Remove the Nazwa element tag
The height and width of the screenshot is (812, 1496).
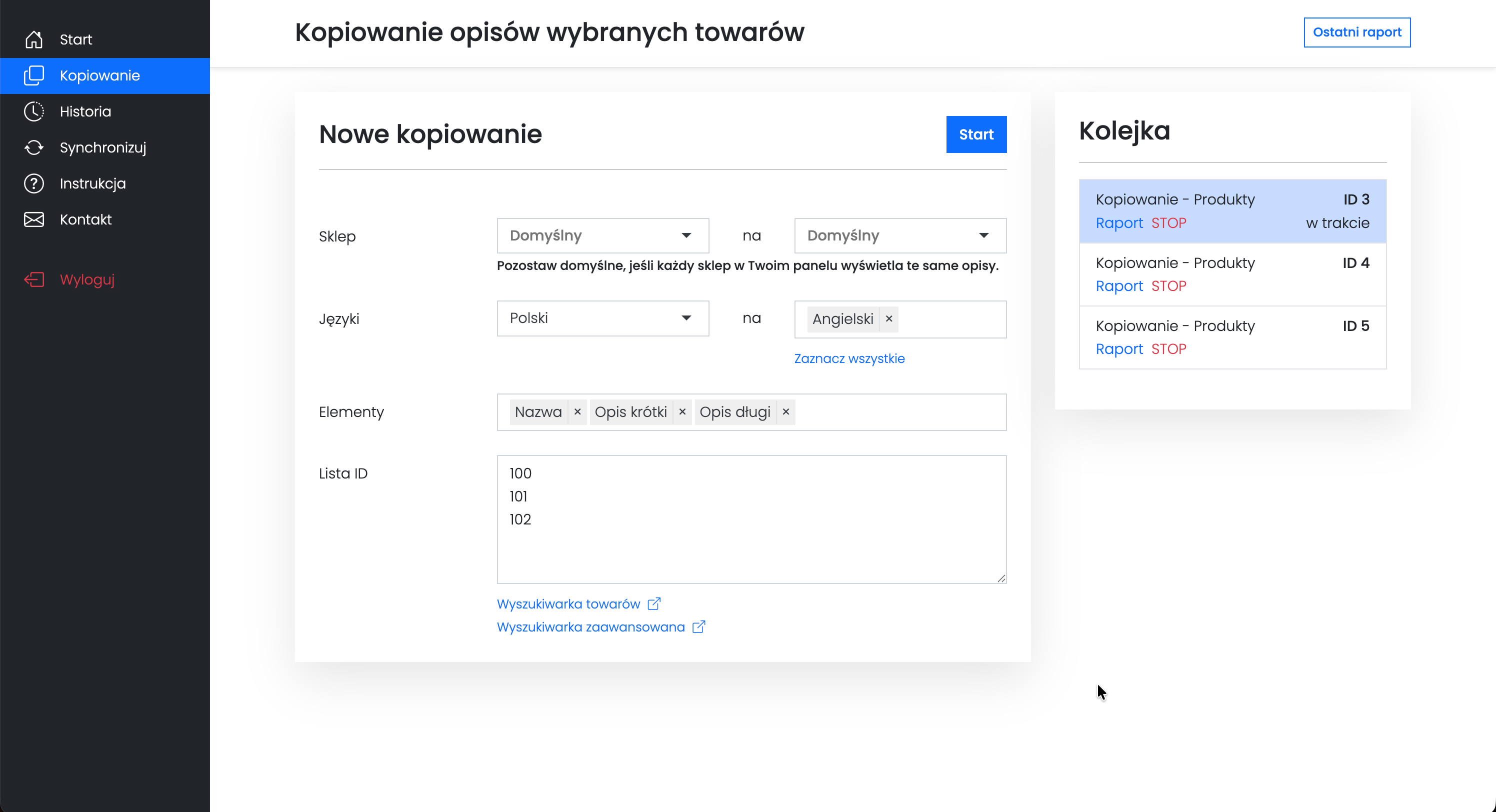point(577,412)
